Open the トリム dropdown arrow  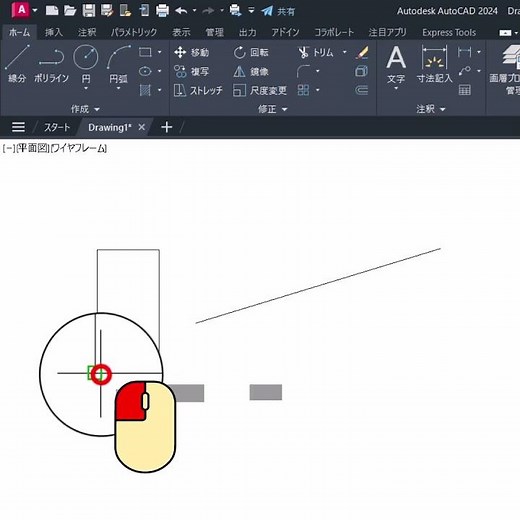[345, 52]
